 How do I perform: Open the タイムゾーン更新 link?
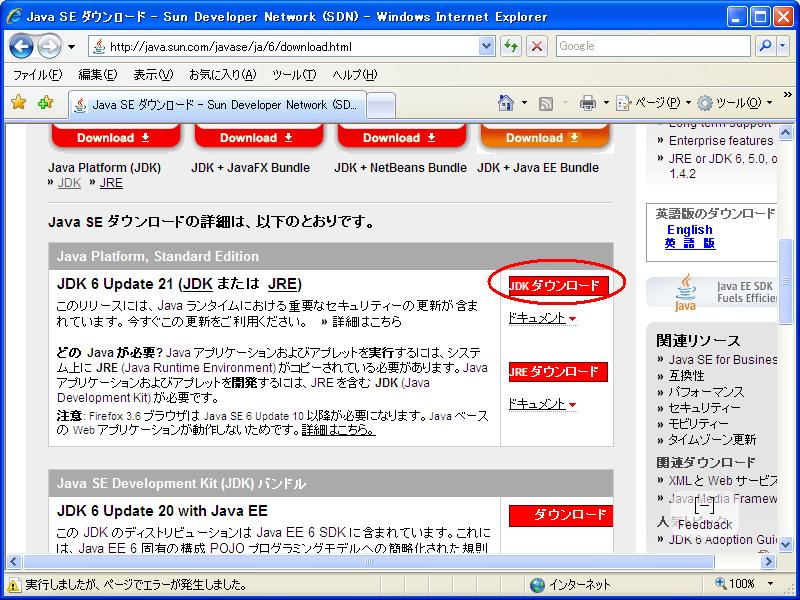[712, 439]
